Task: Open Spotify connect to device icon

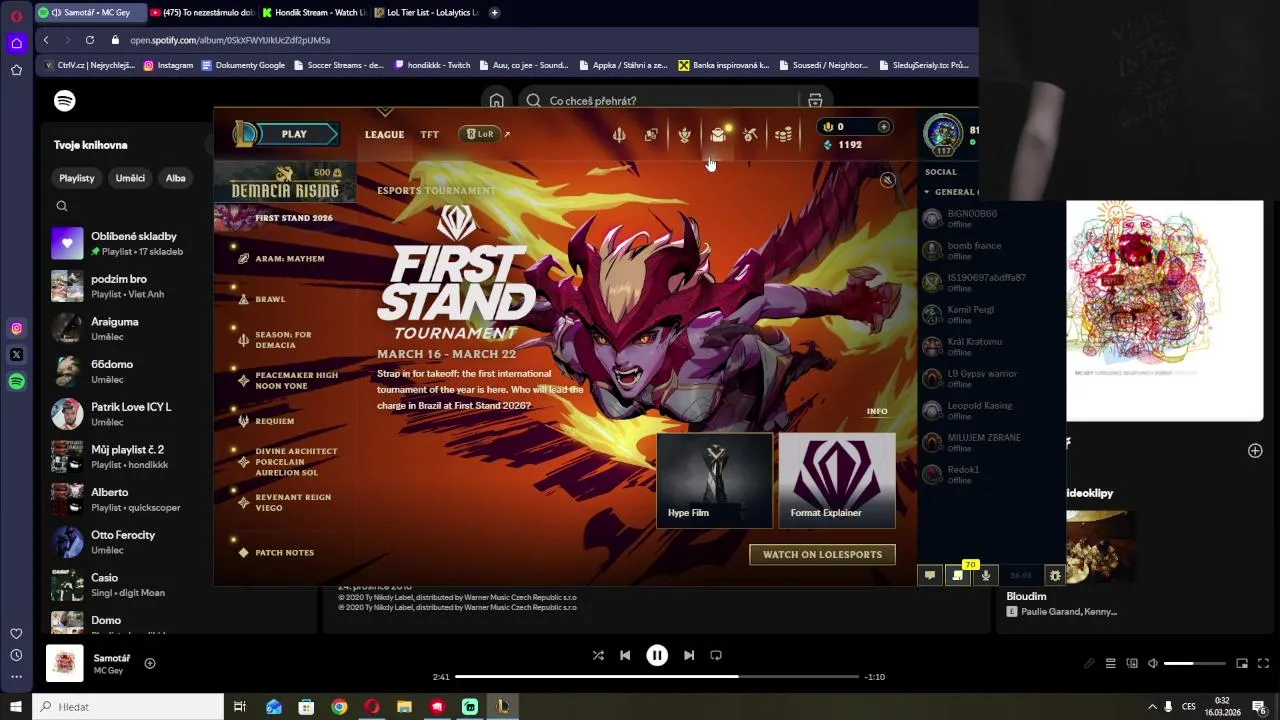Action: (x=1132, y=663)
